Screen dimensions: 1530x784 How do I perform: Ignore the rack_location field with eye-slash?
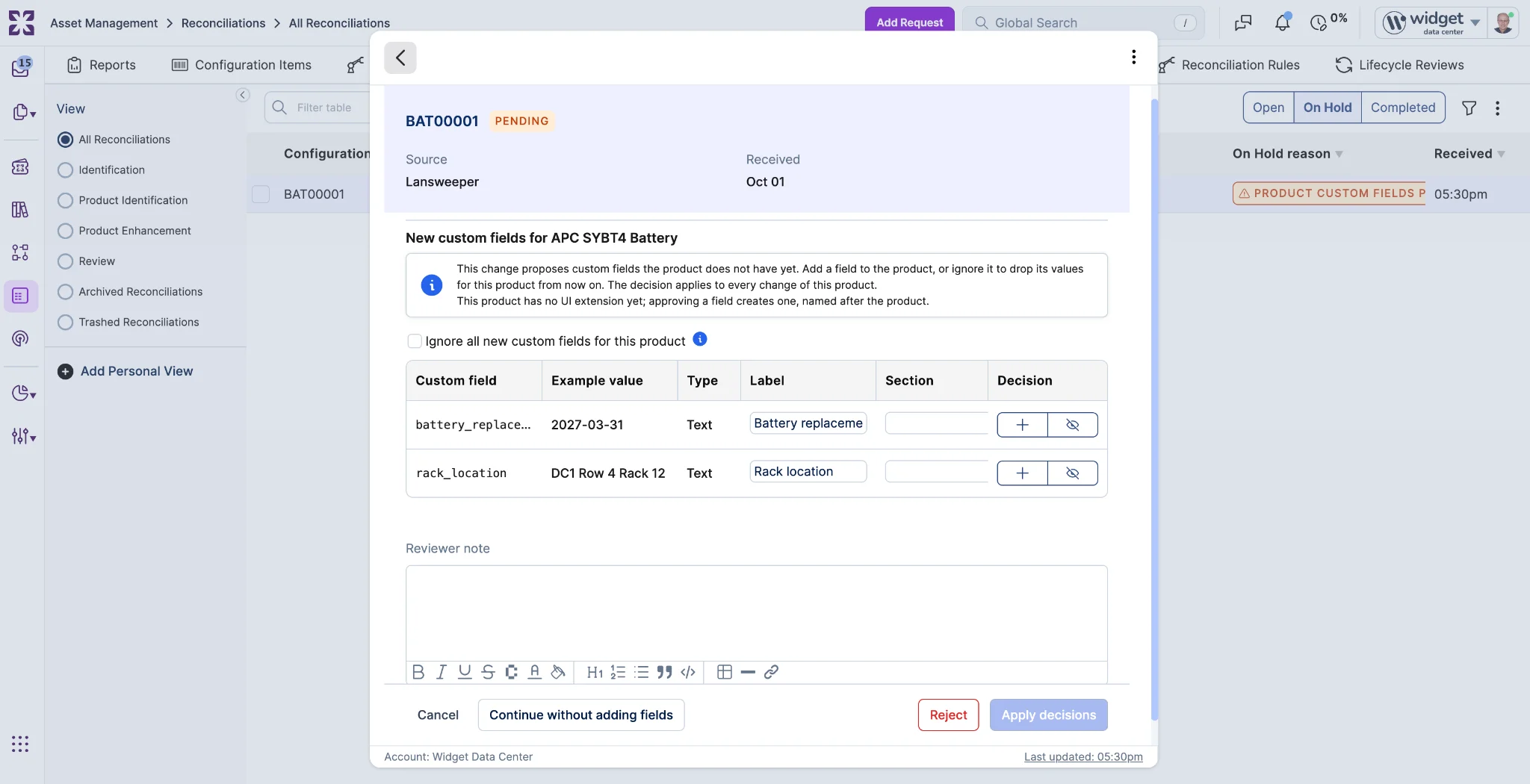tap(1072, 473)
